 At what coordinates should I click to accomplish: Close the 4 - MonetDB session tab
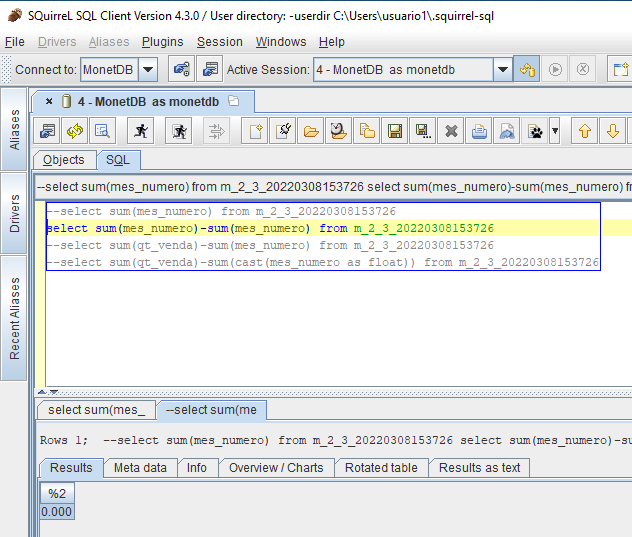(49, 101)
